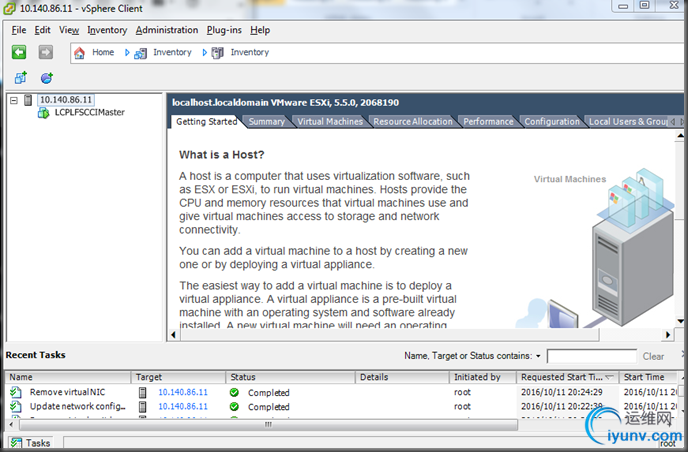The image size is (688, 452).
Task: Switch to the Virtual Machines tab
Action: tap(330, 122)
